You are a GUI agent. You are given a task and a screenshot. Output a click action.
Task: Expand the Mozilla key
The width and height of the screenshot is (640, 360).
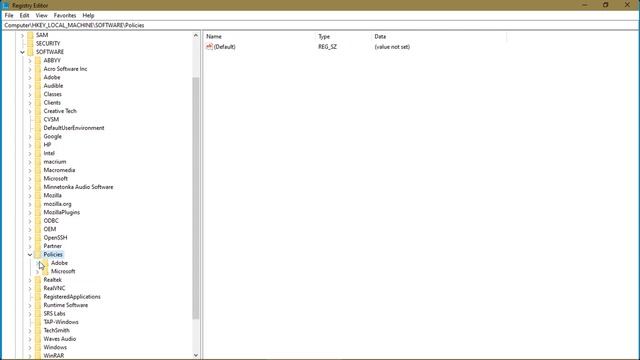click(30, 196)
